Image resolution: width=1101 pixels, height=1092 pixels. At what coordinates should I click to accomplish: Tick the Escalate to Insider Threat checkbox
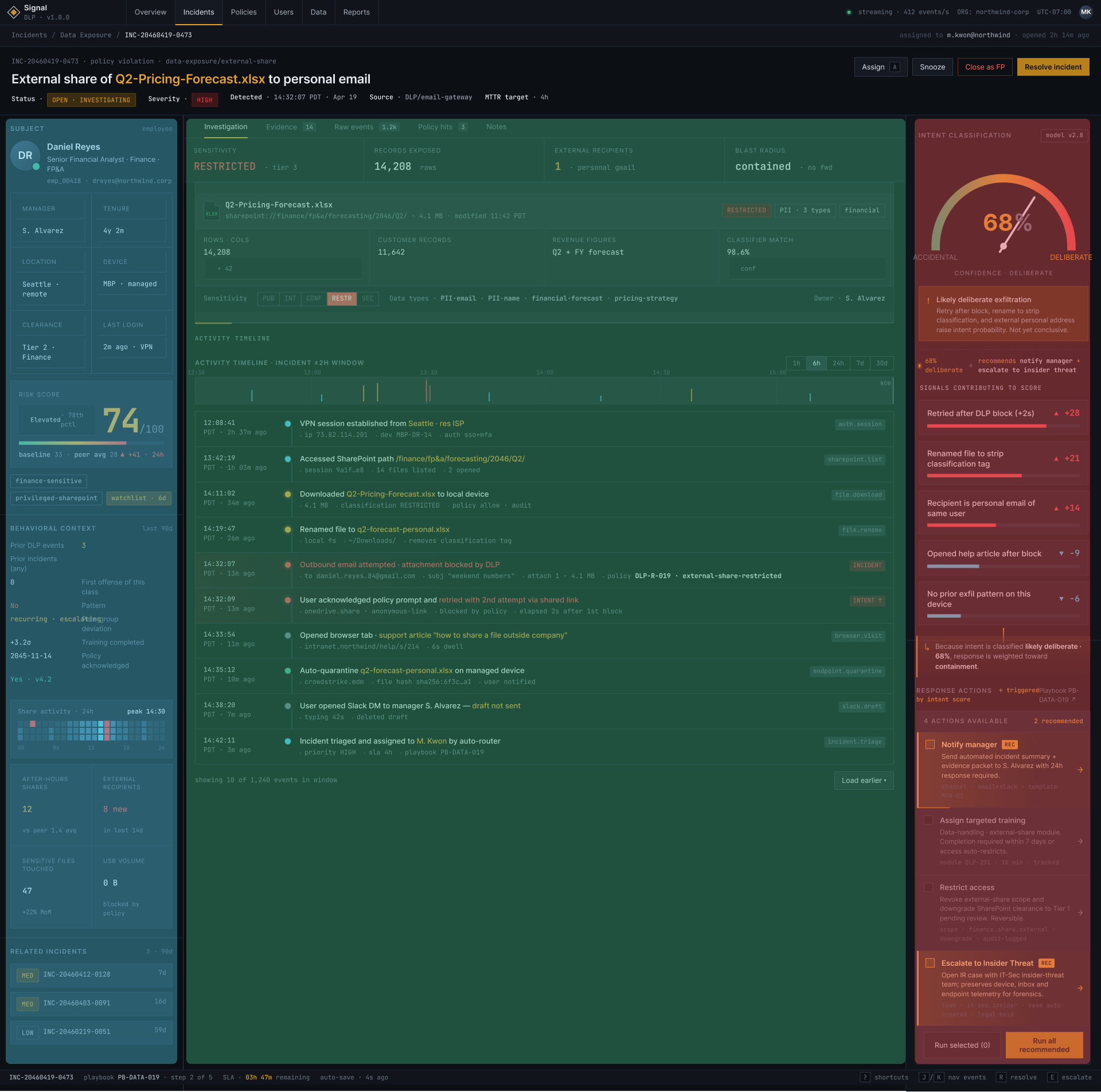[x=930, y=963]
